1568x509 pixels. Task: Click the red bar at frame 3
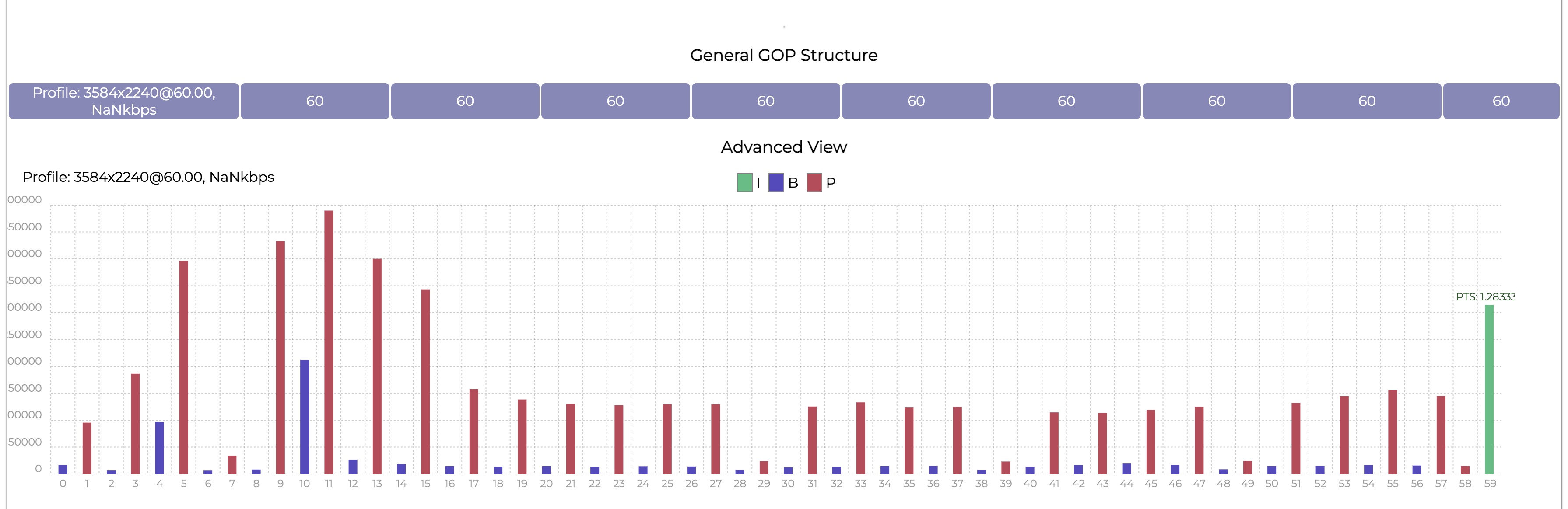135,424
